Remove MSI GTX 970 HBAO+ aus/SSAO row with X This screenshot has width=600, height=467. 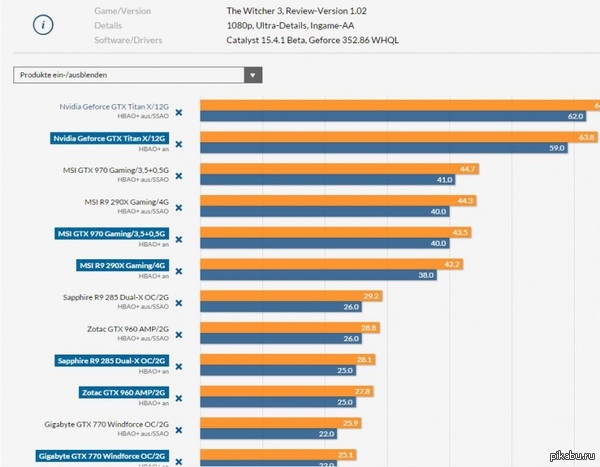coord(179,176)
